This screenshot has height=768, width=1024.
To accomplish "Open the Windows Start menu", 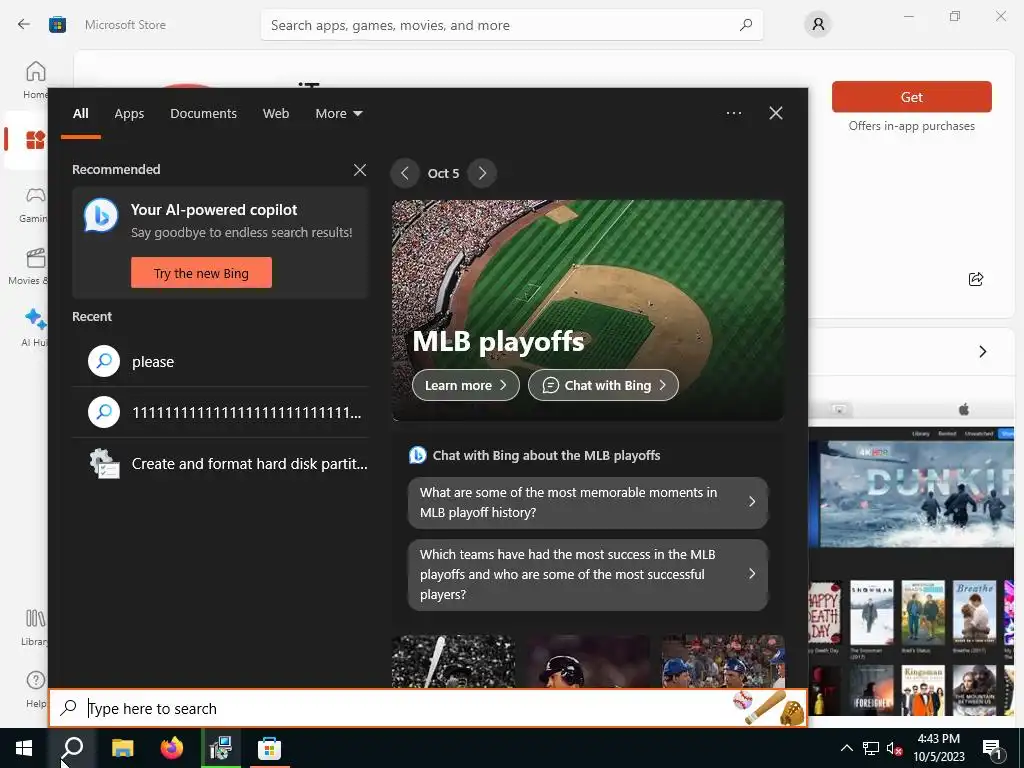I will tap(24, 748).
